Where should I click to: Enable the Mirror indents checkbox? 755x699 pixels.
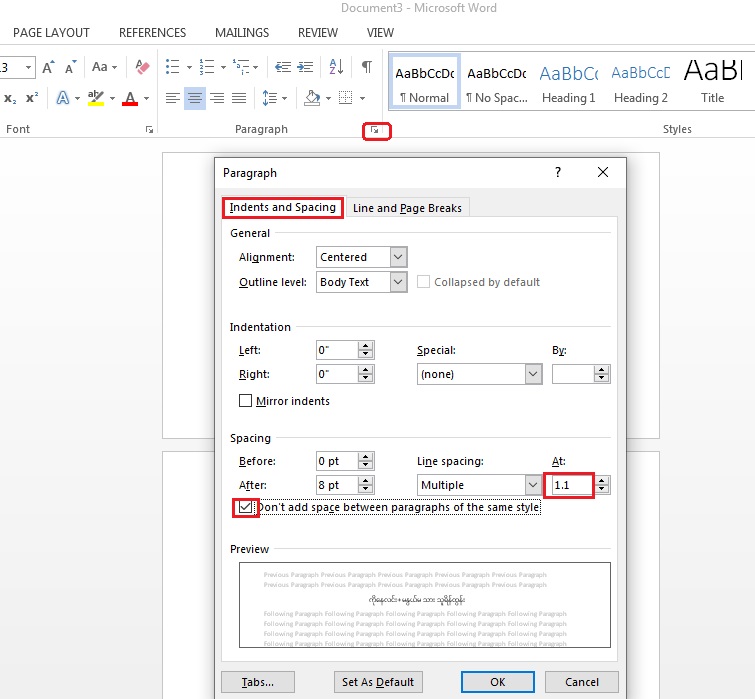(x=246, y=401)
